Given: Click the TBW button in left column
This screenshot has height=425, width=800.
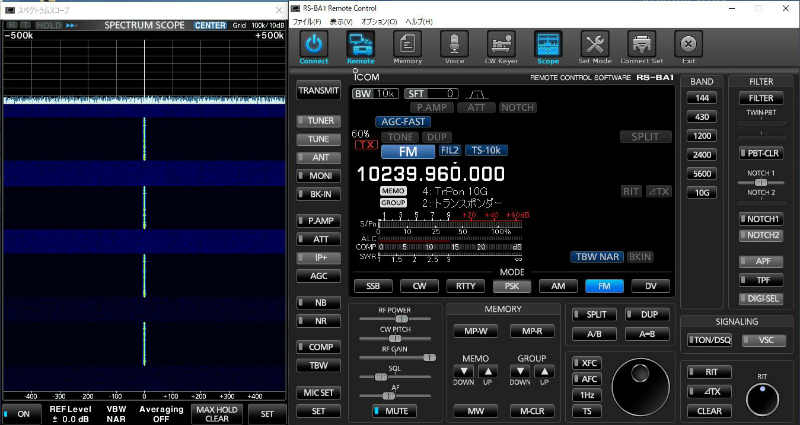Looking at the screenshot, I should 319,365.
